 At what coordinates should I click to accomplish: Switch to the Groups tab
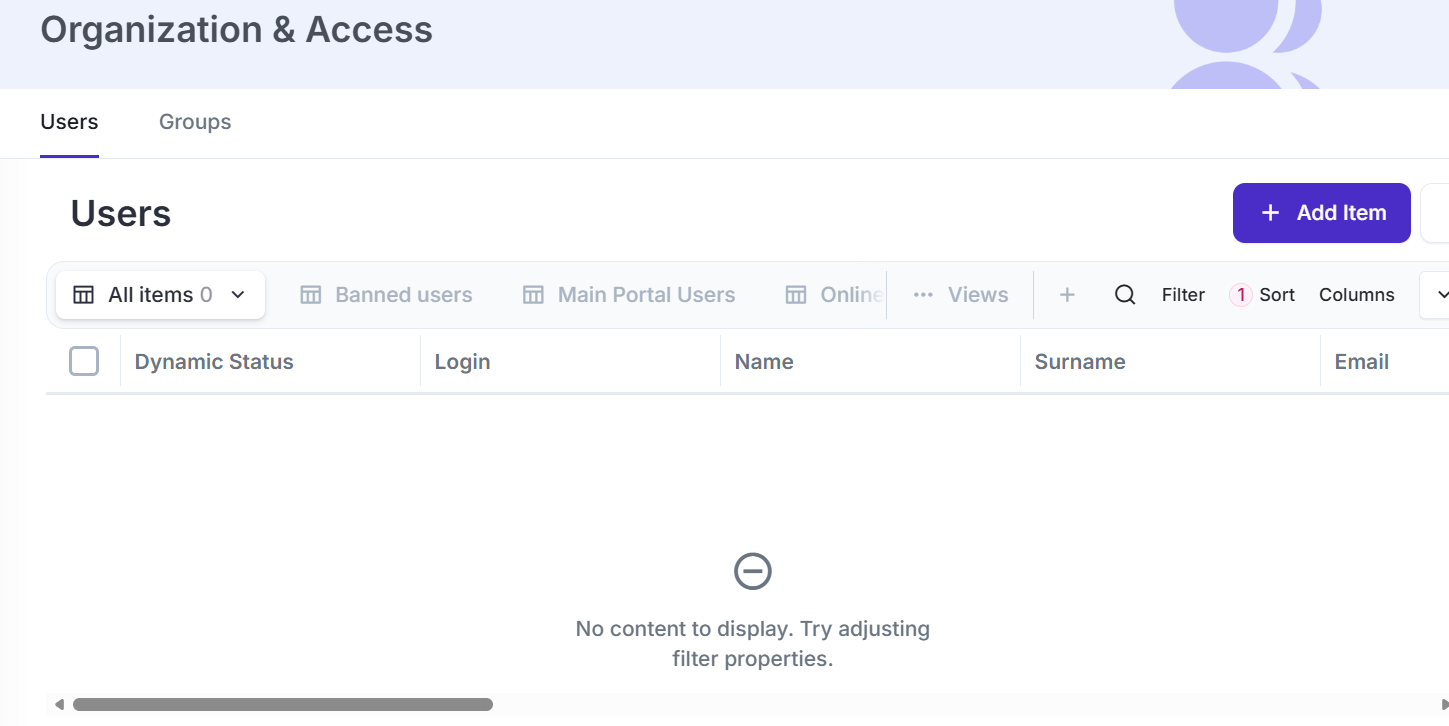tap(195, 122)
